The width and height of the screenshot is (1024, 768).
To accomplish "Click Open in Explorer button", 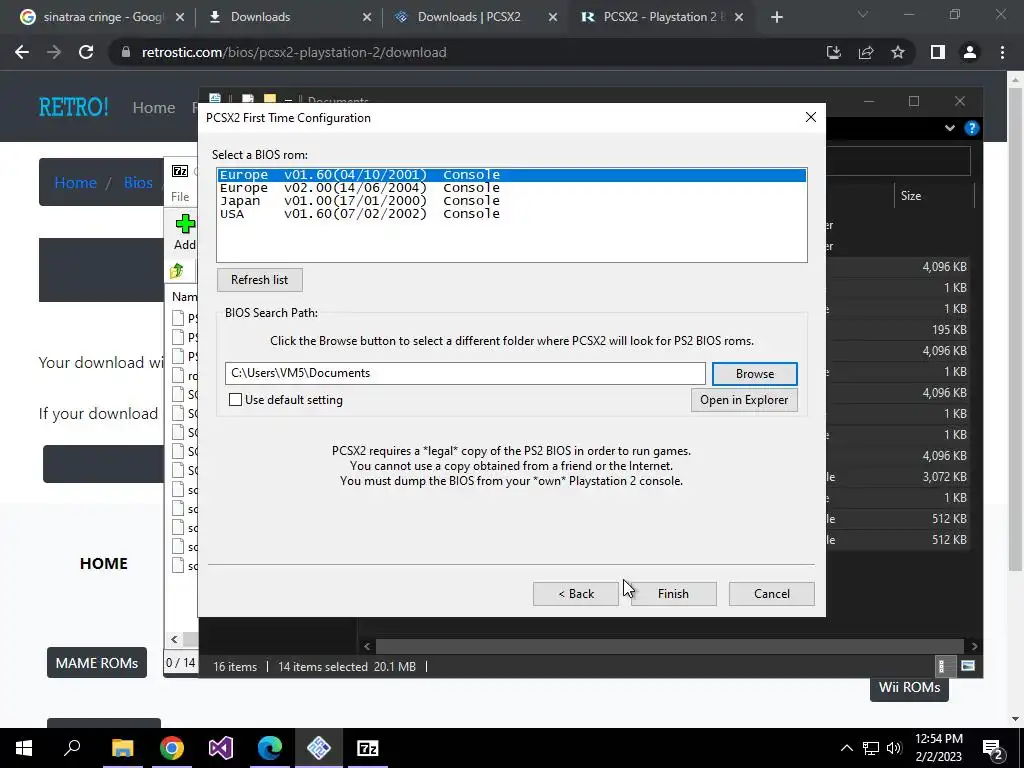I will 744,400.
